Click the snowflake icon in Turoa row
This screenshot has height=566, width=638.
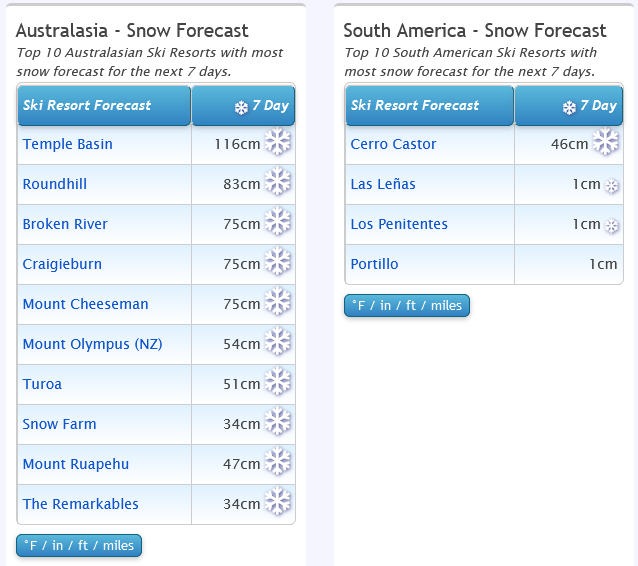coord(278,381)
